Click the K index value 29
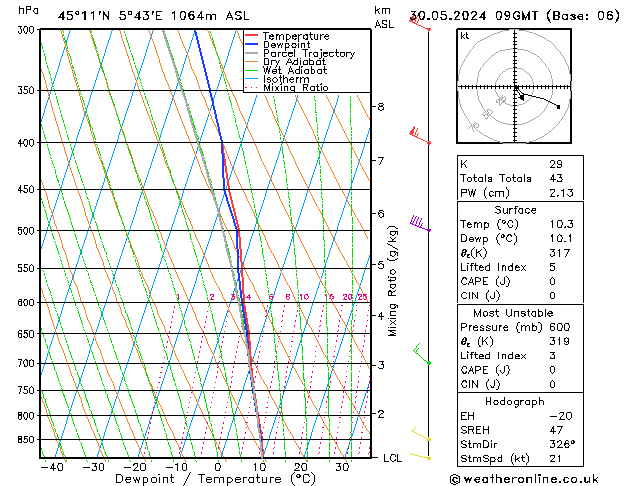629x486 pixels. point(556,164)
